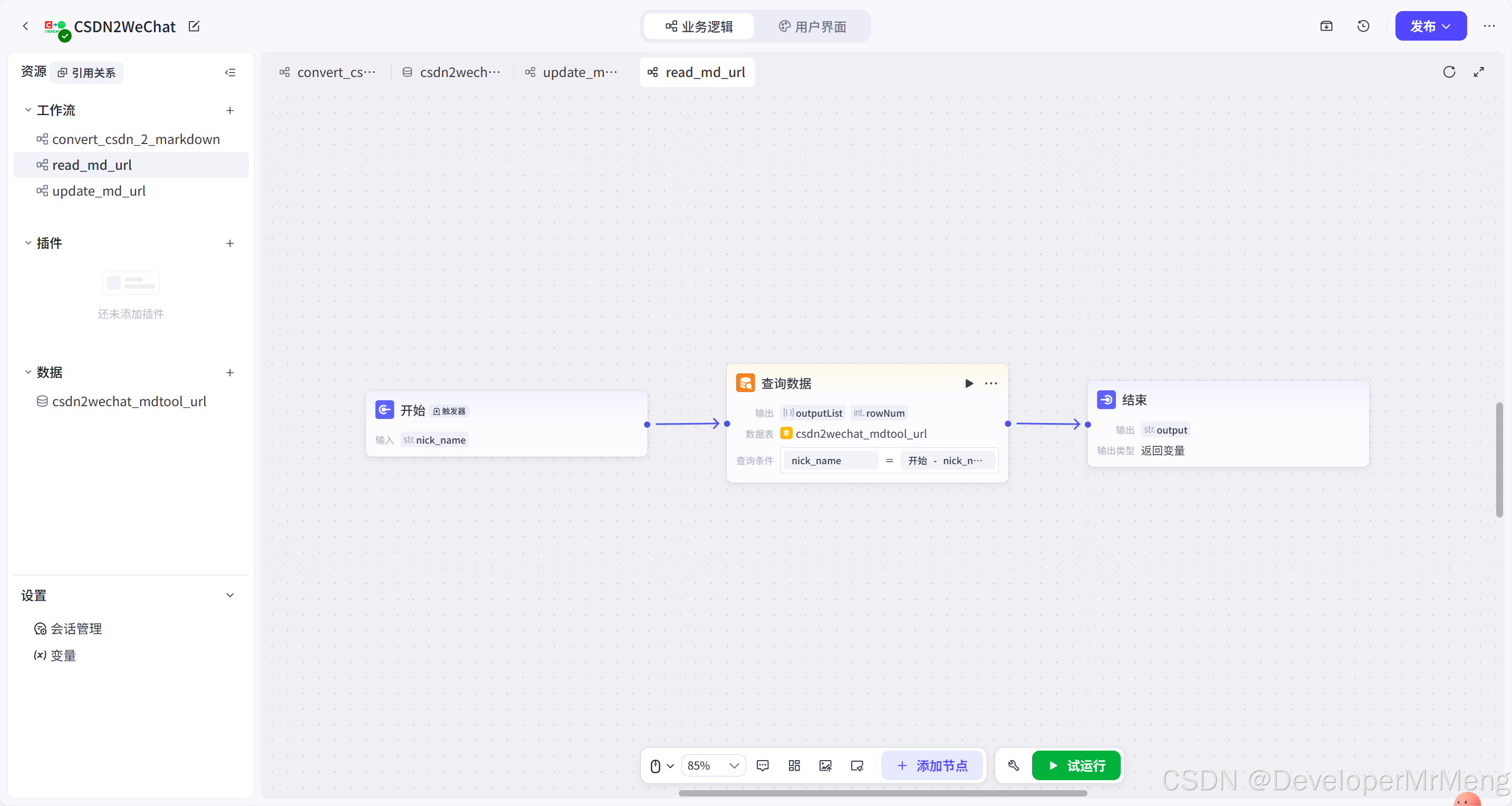The image size is (1512, 806).
Task: Collapse the 工作流 section
Action: (x=28, y=110)
